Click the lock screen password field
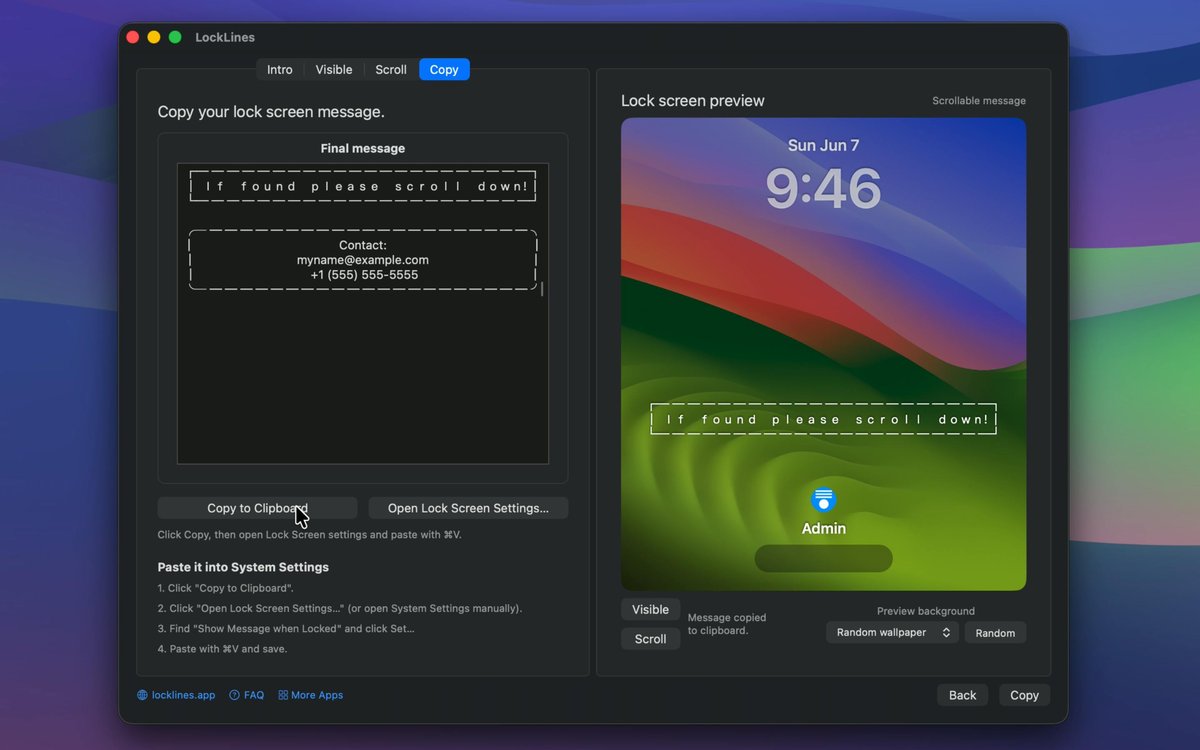 click(823, 558)
